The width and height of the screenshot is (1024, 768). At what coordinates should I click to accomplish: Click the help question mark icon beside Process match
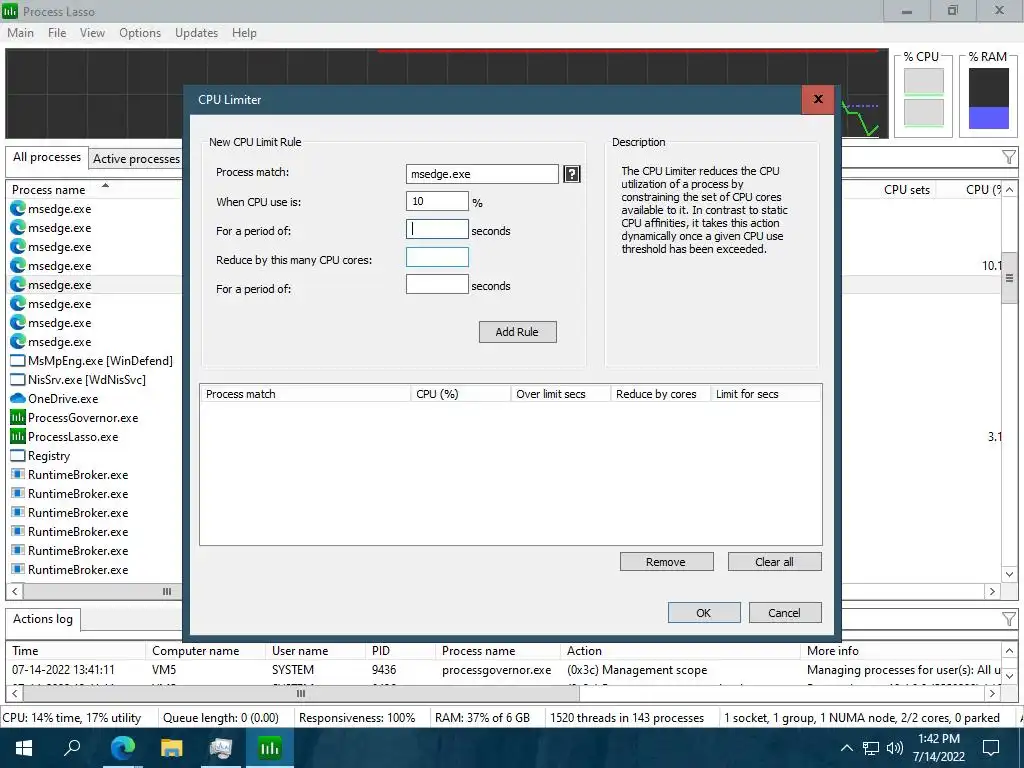[x=571, y=174]
